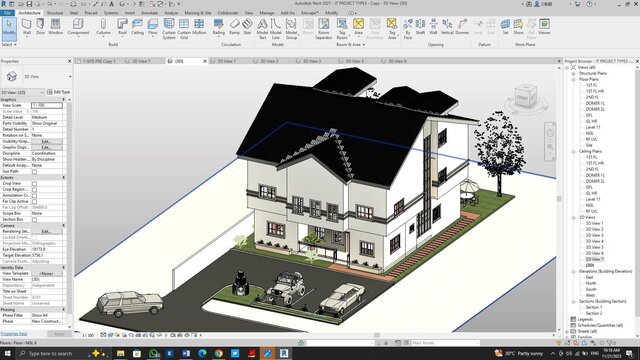The width and height of the screenshot is (640, 360).
Task: Click Save in the quick access toolbar
Action: (29, 4)
